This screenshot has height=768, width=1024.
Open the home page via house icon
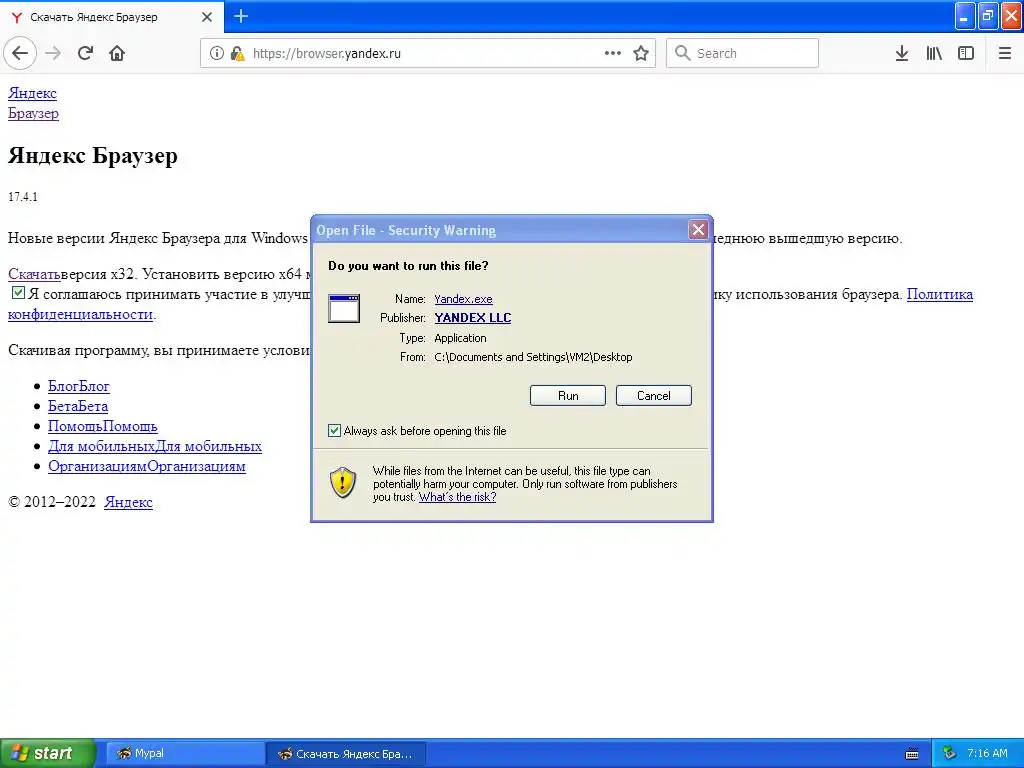click(117, 53)
